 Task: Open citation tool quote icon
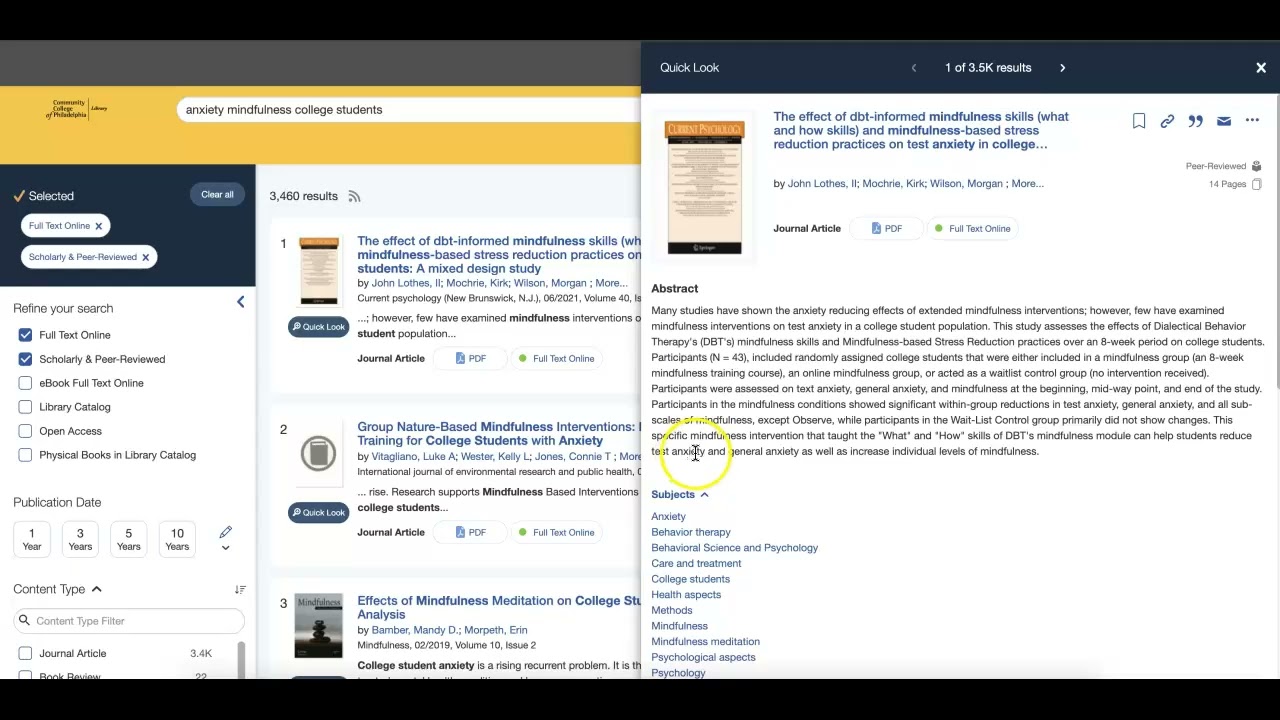(1195, 121)
